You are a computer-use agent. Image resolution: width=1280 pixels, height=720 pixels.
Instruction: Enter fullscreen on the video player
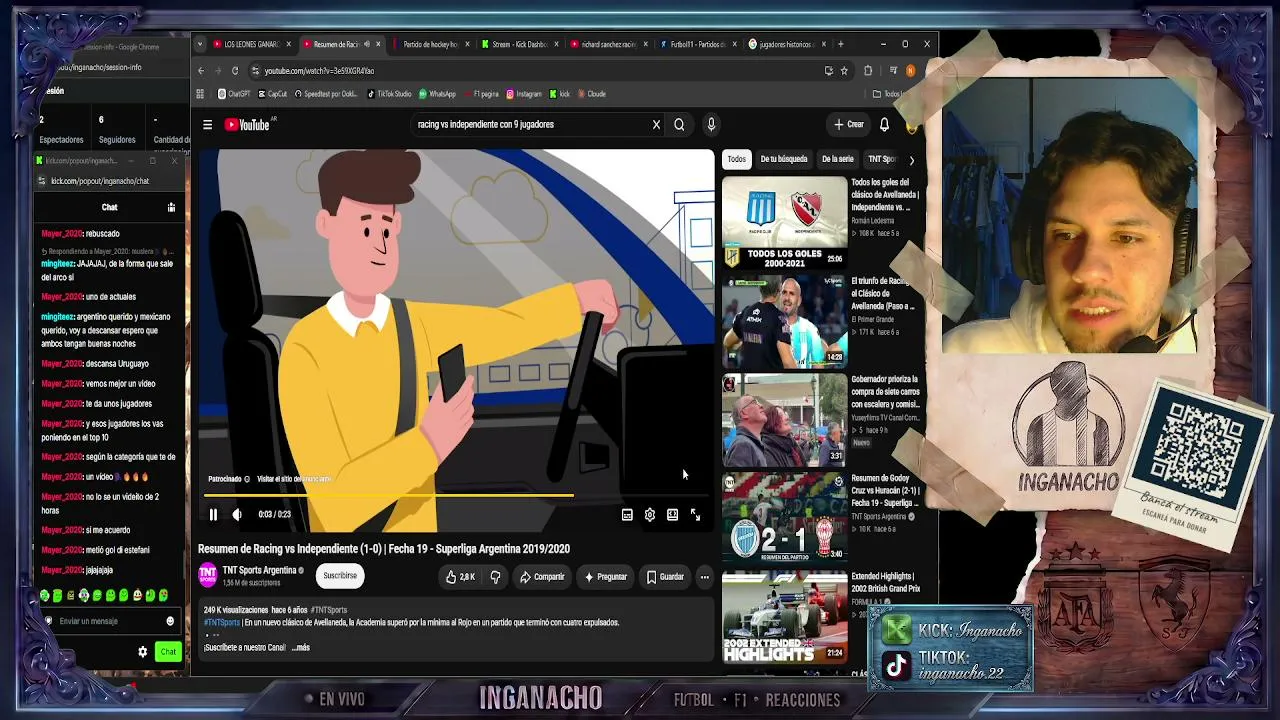[x=695, y=515]
